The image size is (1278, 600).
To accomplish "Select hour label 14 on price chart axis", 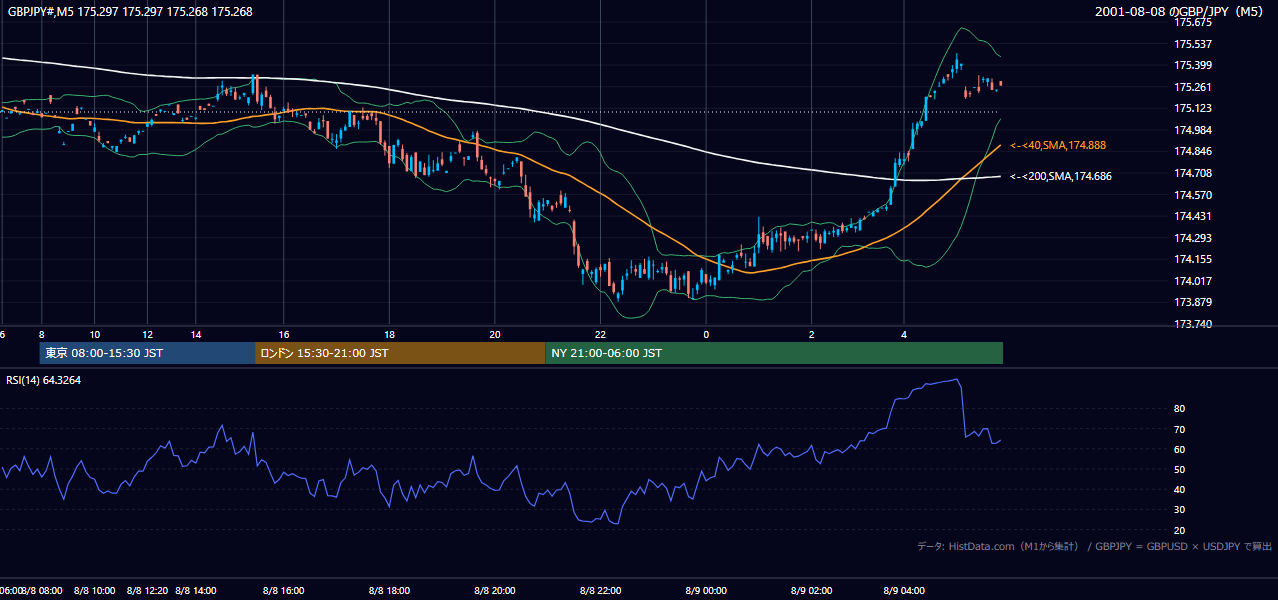I will coord(197,334).
